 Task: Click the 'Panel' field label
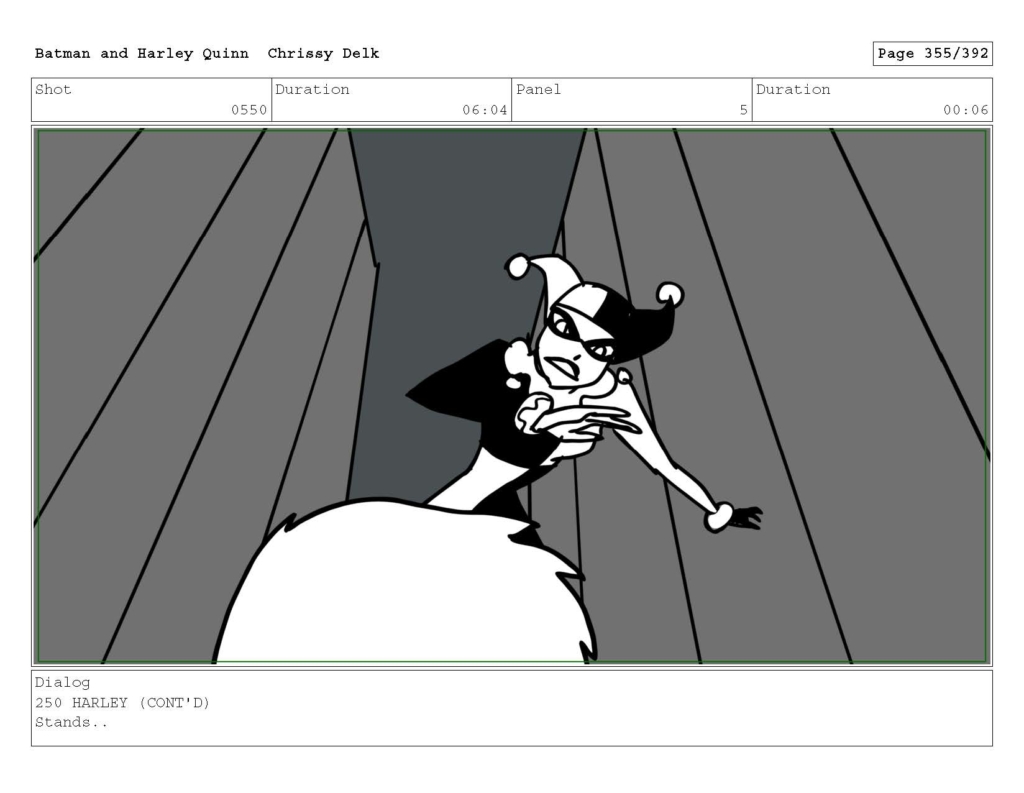(x=538, y=89)
